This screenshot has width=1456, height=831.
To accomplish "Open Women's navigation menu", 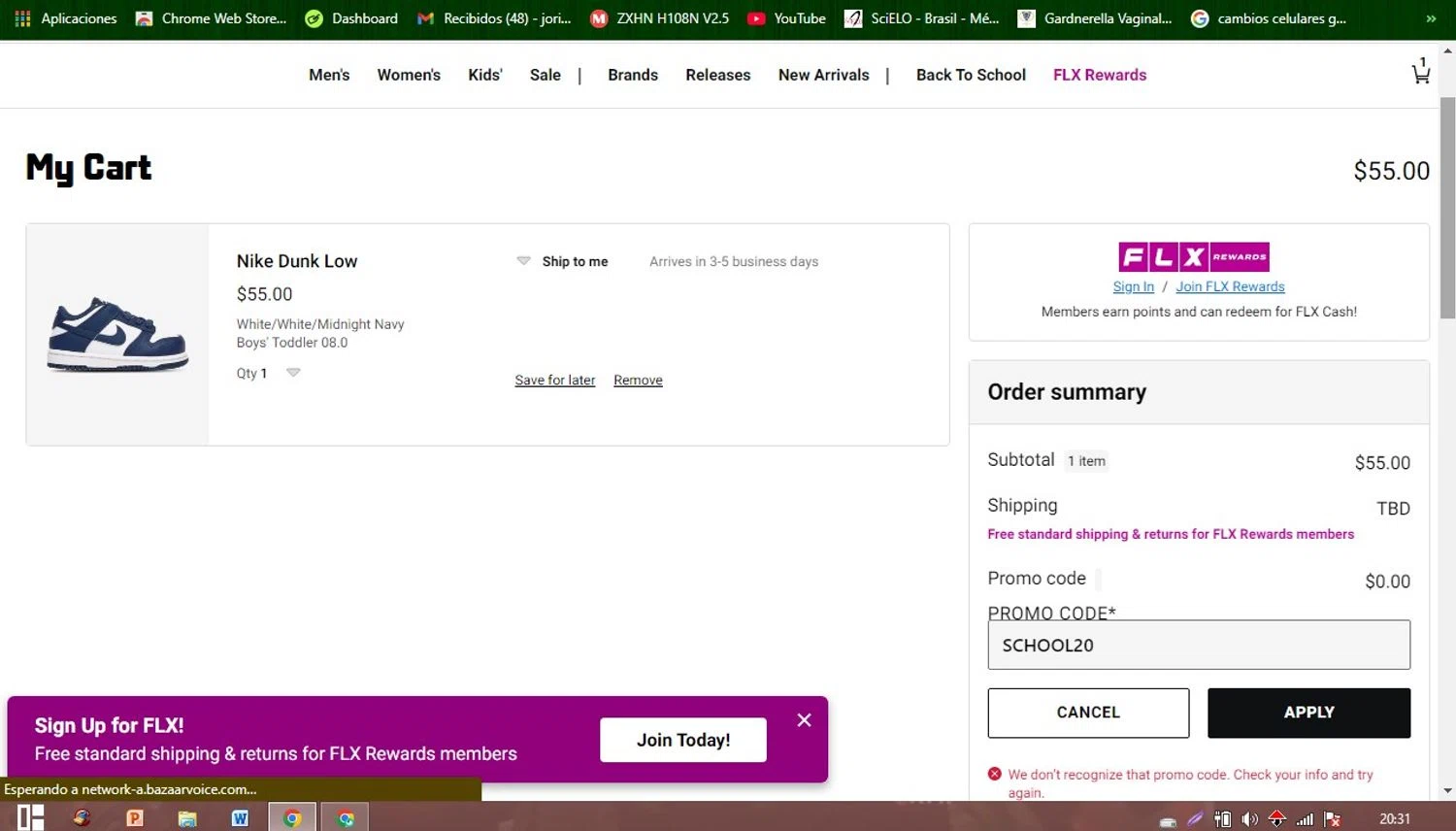I will coord(409,75).
